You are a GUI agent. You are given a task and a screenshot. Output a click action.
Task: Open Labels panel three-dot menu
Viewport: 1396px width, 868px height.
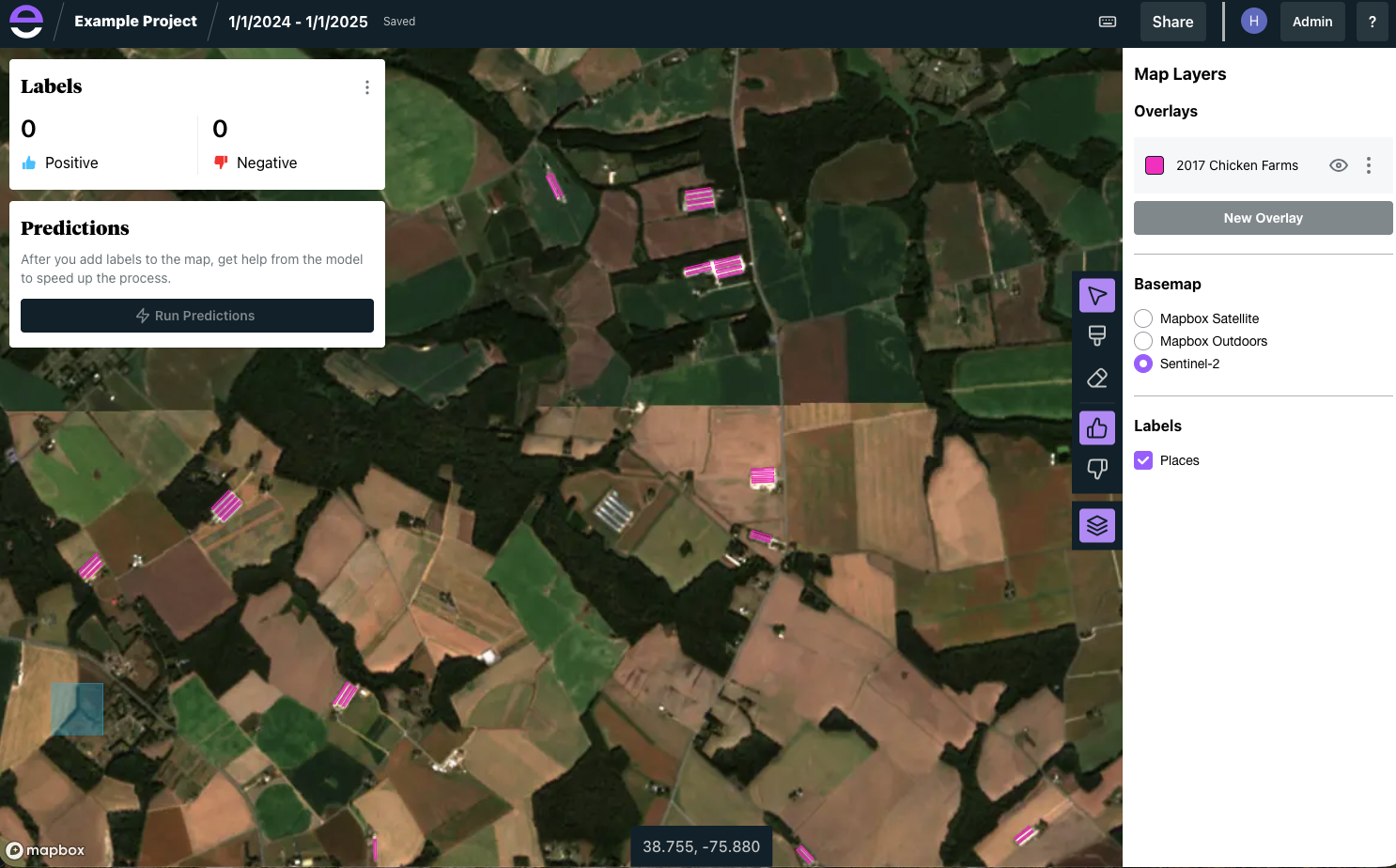pos(366,87)
